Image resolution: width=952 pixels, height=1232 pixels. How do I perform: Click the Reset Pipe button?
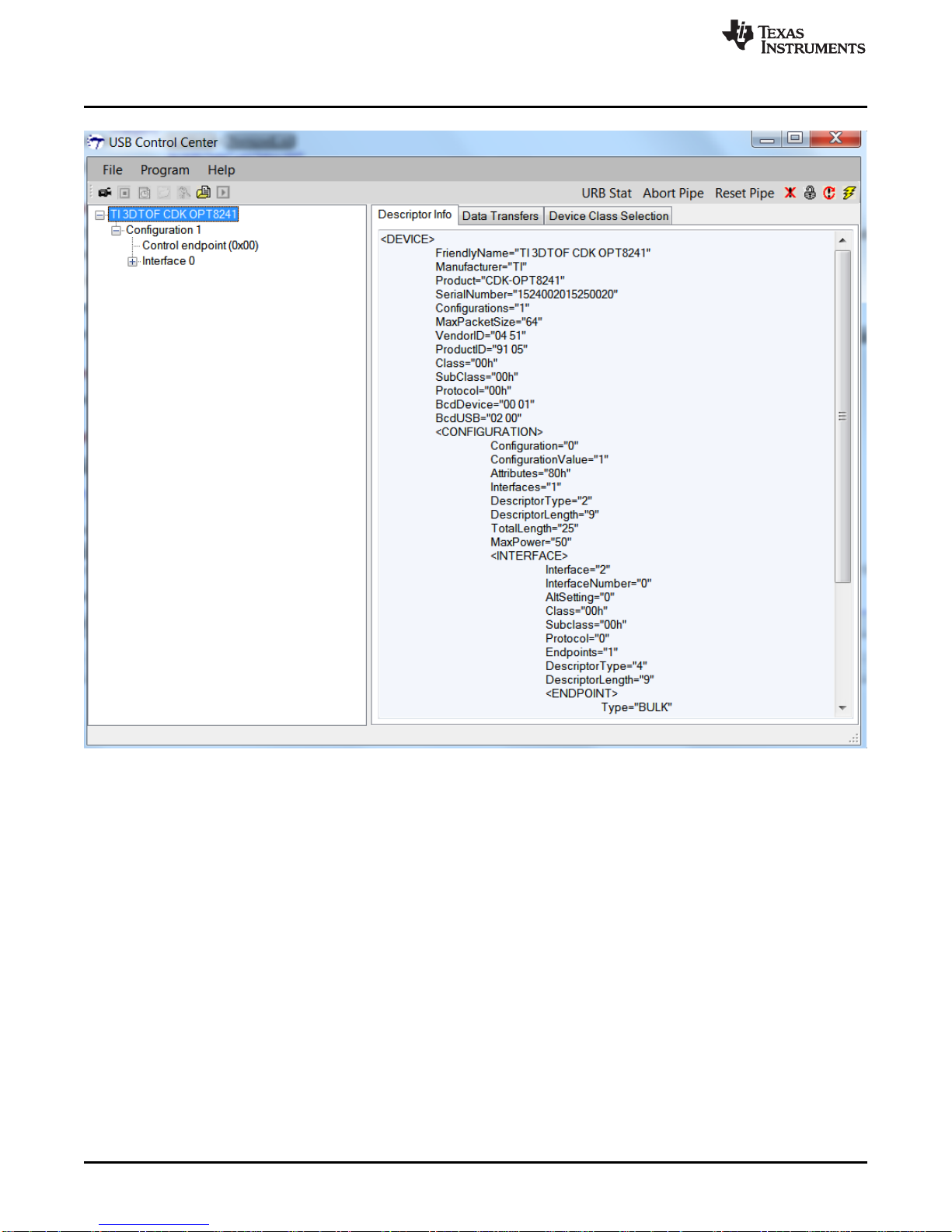(745, 194)
